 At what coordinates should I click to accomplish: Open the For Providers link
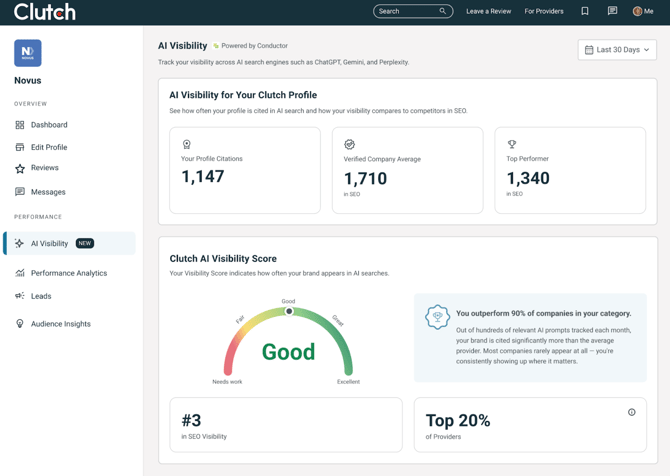pos(544,11)
